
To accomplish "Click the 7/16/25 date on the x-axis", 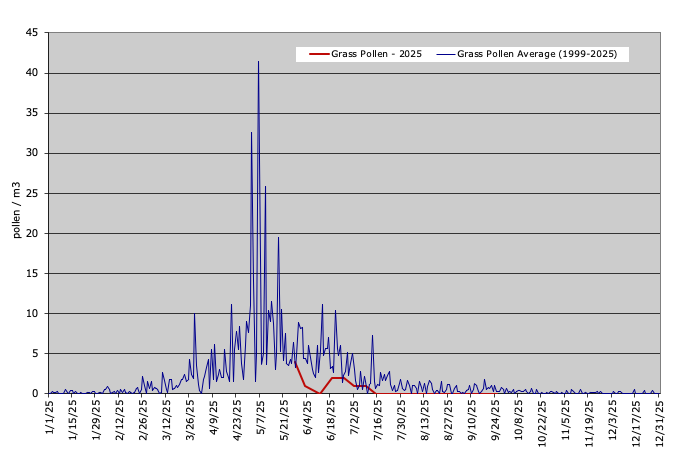I will pyautogui.click(x=378, y=420).
